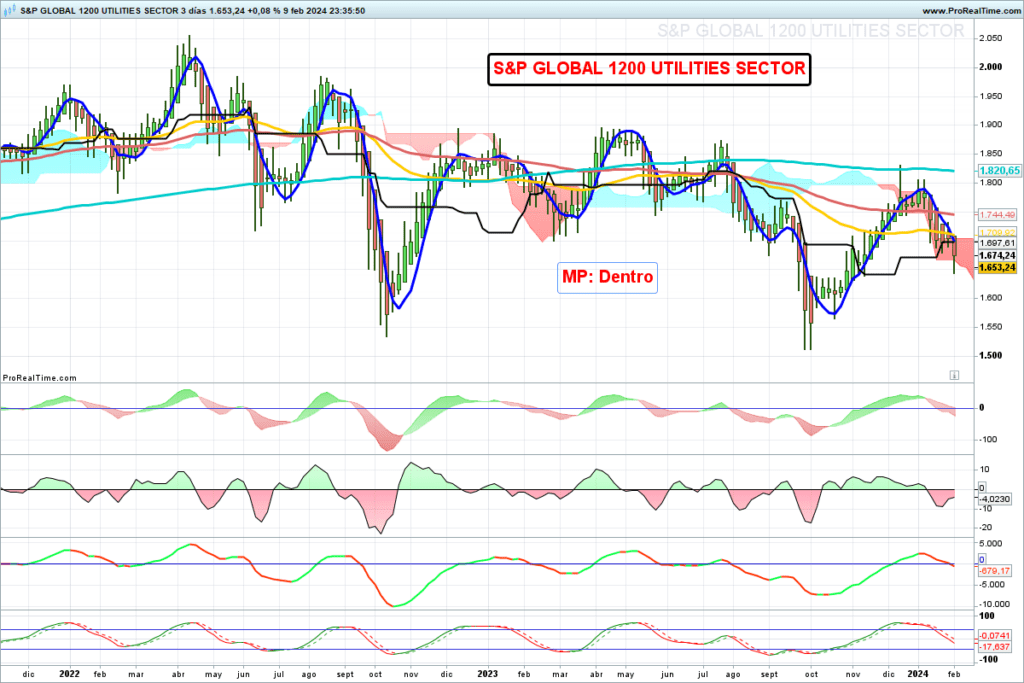Screen dimensions: 1024x683
Task: Click the -17,637 indicator value label
Action: pos(994,646)
